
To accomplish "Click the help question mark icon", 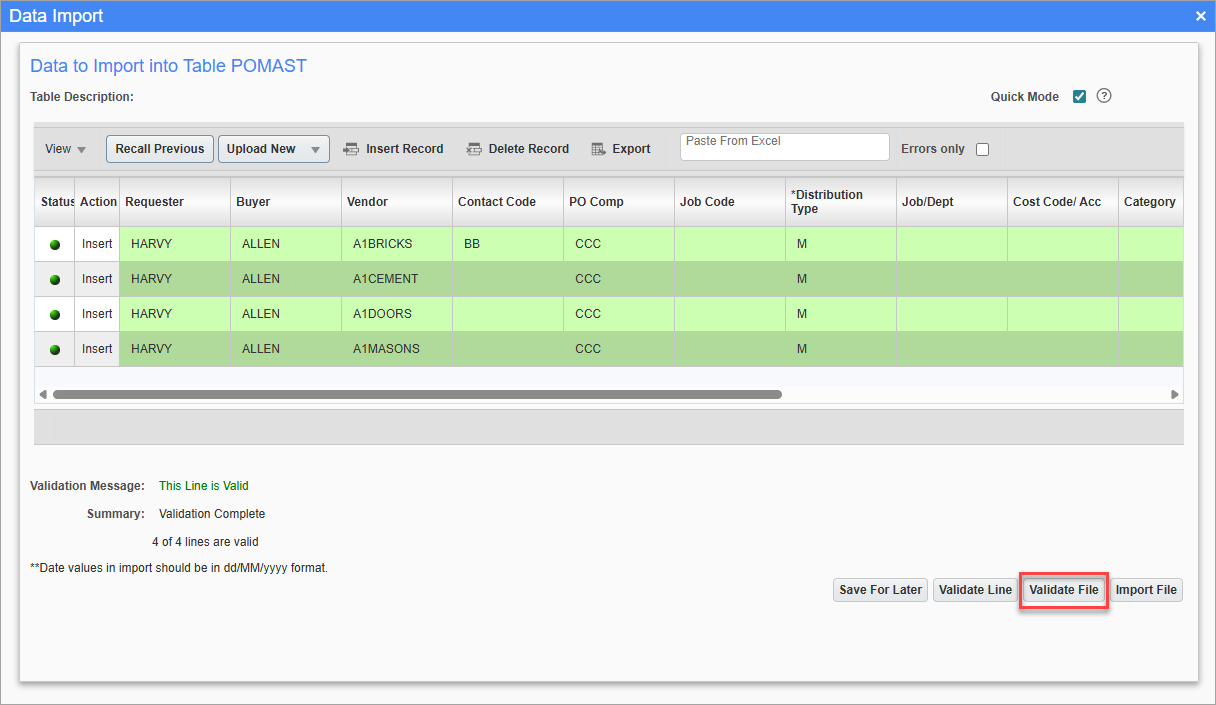I will (x=1103, y=96).
